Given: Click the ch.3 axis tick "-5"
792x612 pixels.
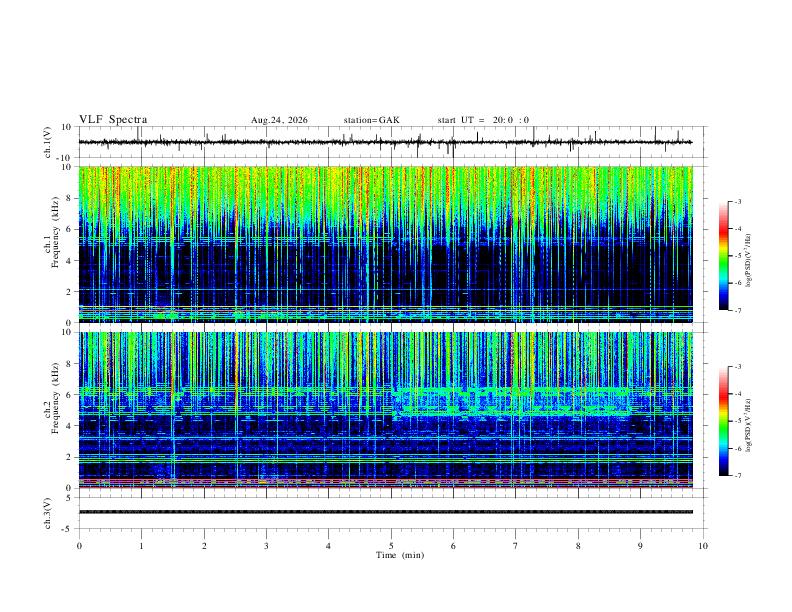Looking at the screenshot, I should pos(68,529).
